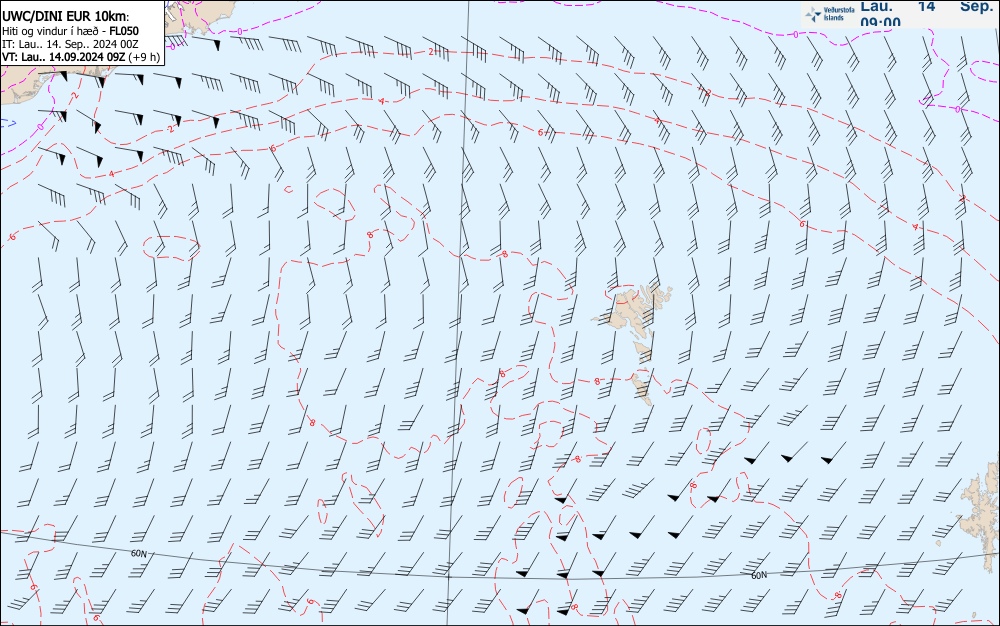Click the "VT: Lau.. 14.09.2024 09Z (+9 h)" line
1000x626 pixels.
pyautogui.click(x=81, y=57)
